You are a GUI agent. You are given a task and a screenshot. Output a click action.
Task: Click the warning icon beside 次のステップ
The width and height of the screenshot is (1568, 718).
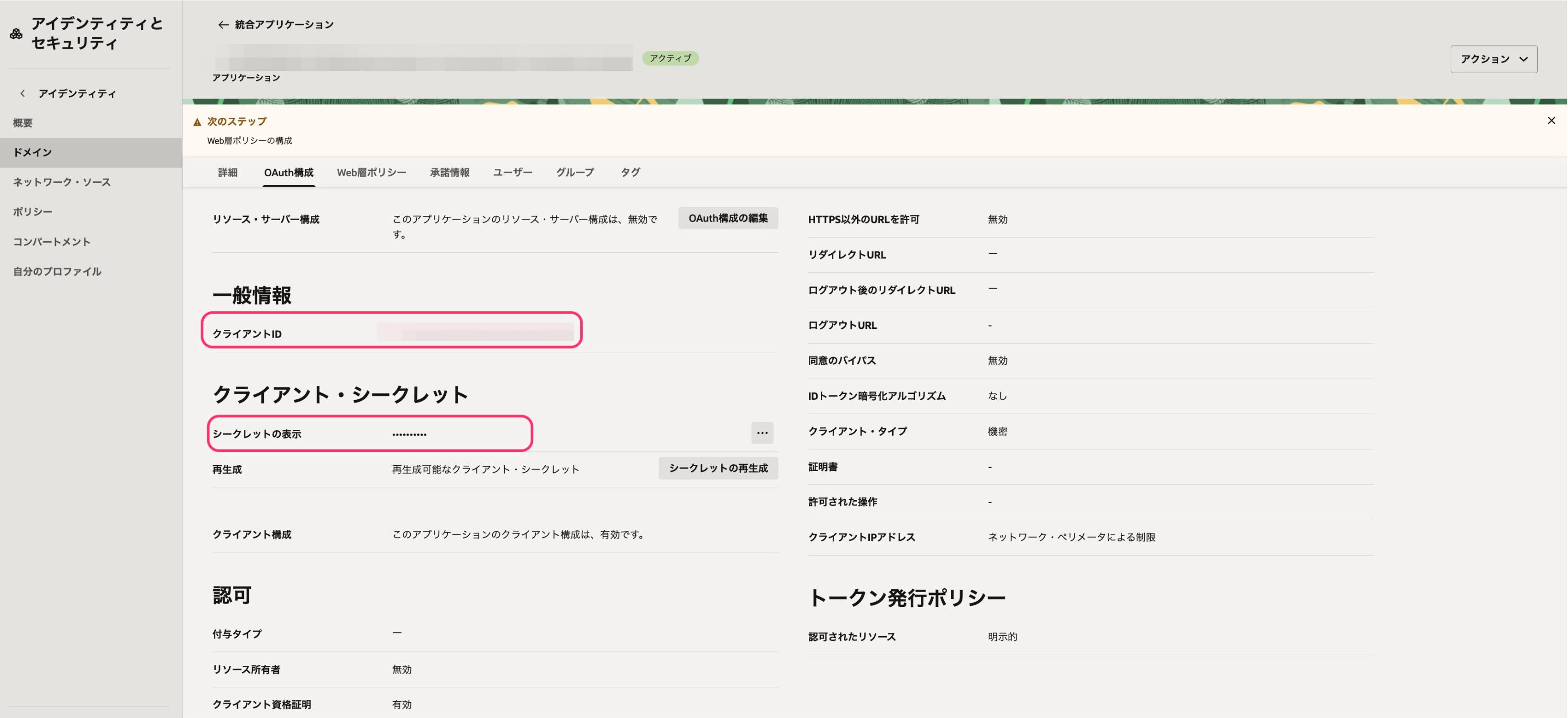pos(197,121)
